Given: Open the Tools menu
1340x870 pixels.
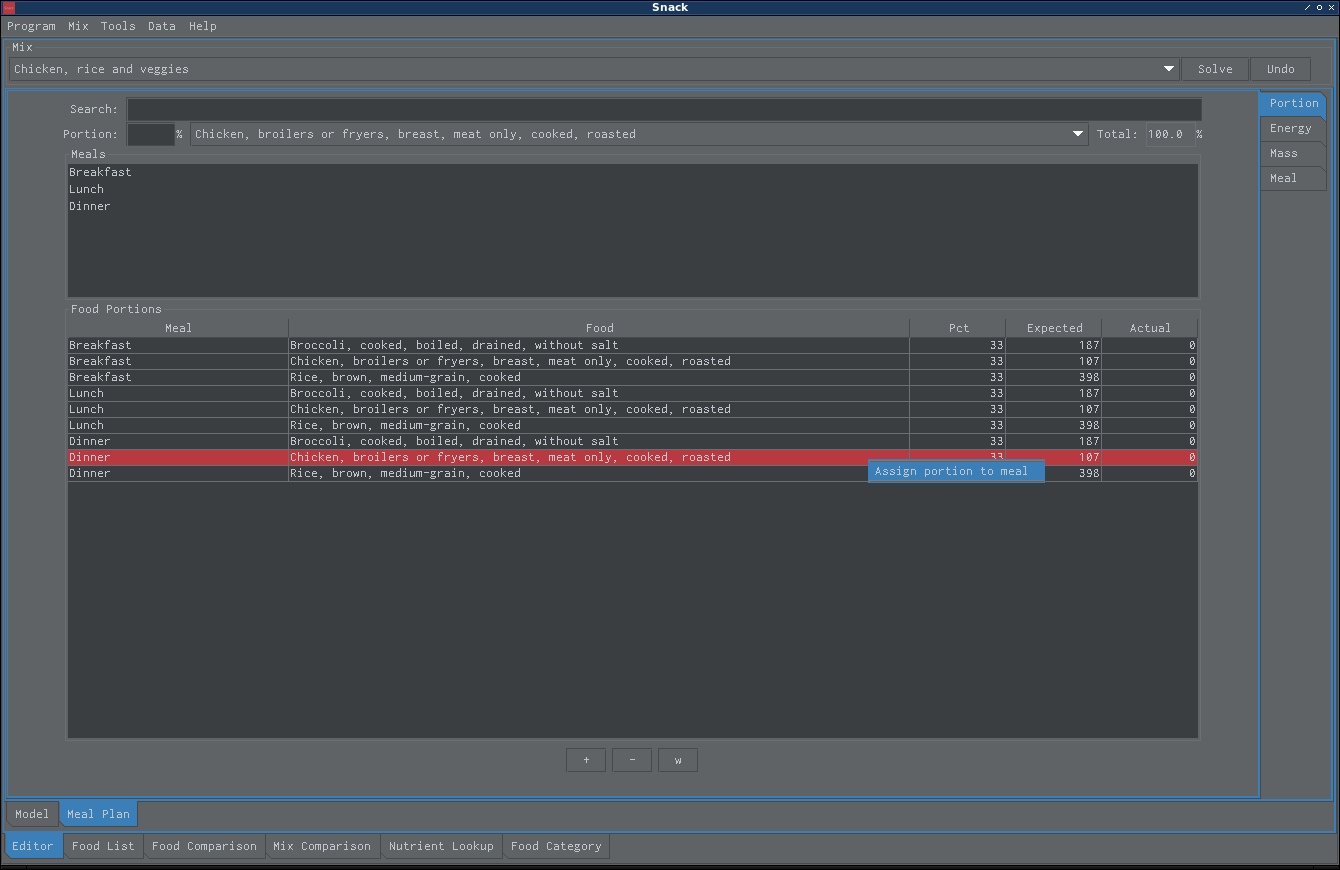Looking at the screenshot, I should click(118, 26).
